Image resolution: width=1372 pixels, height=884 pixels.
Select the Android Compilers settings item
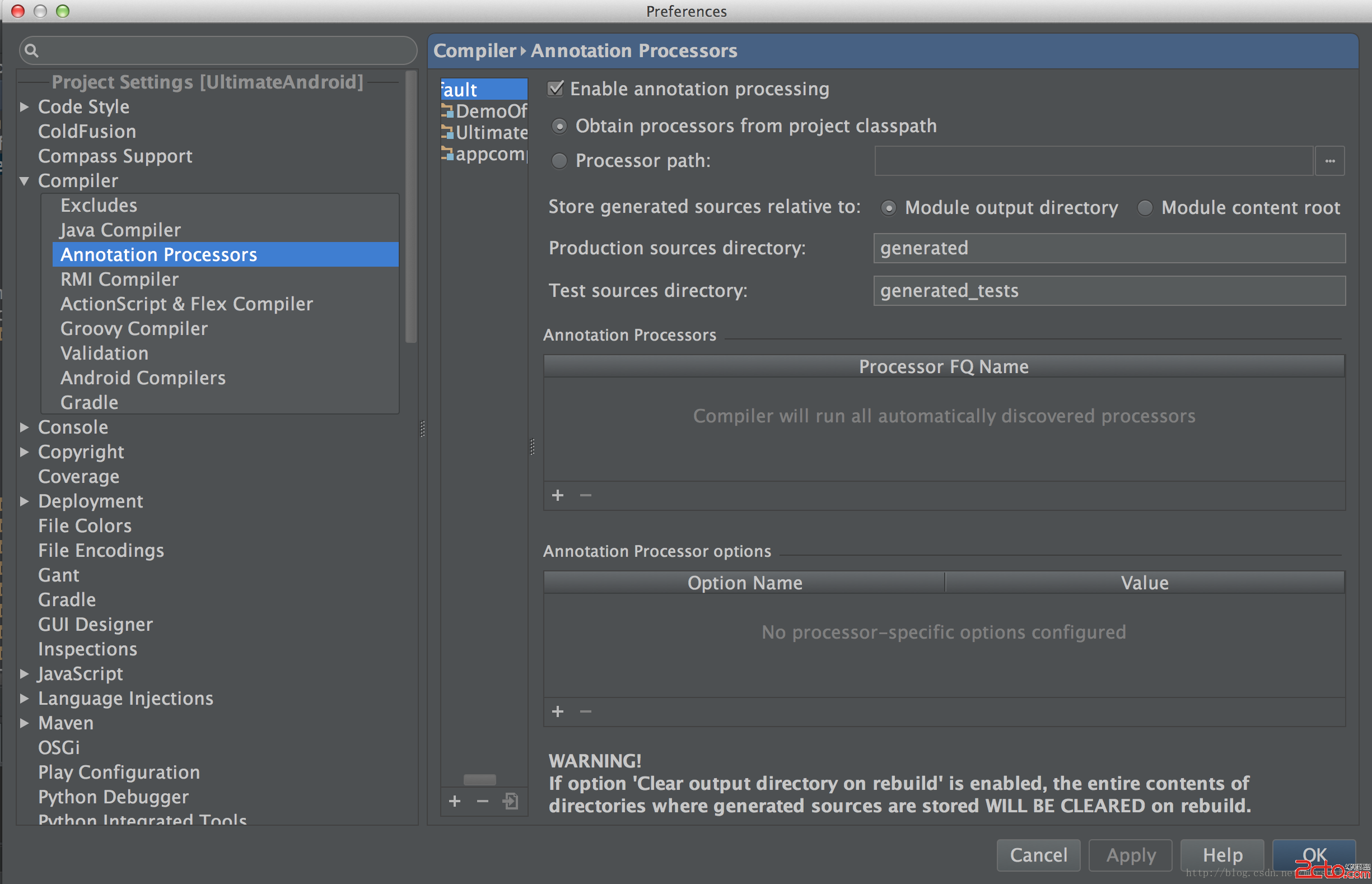coord(143,378)
